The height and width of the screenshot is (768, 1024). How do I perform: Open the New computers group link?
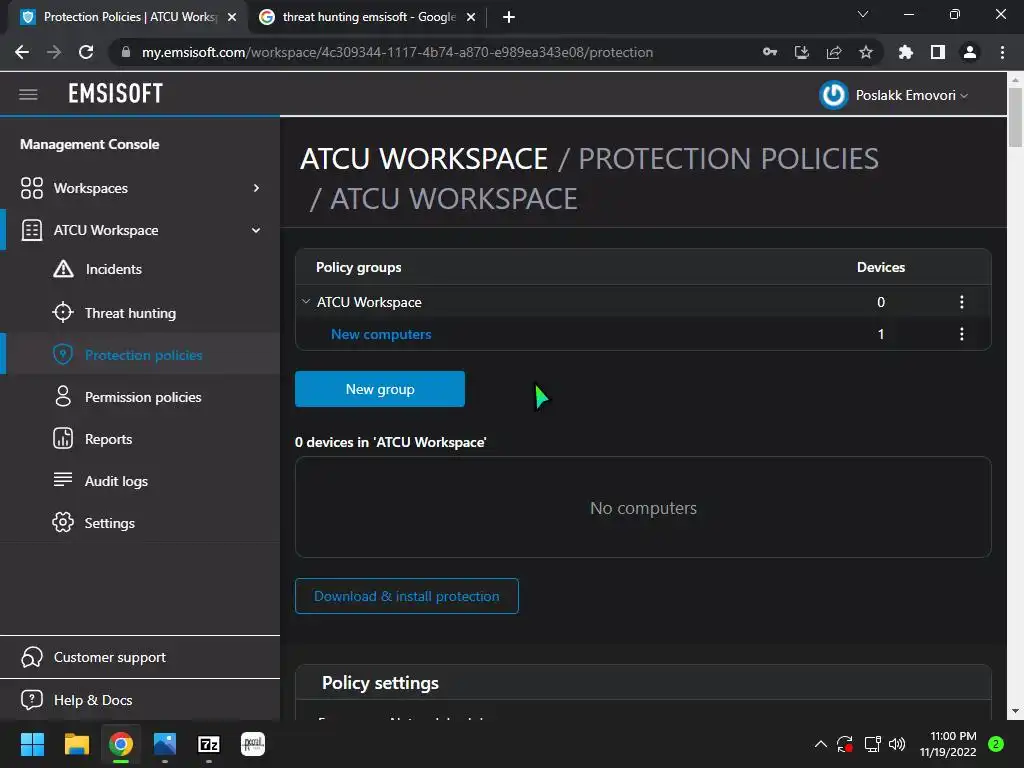point(381,334)
